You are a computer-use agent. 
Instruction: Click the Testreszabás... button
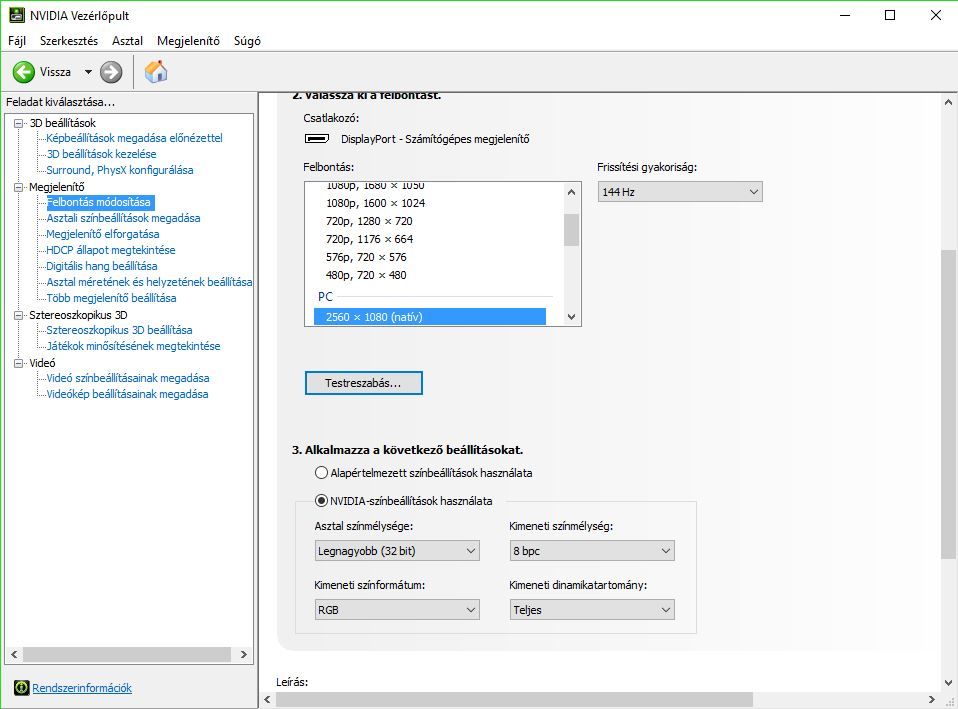pyautogui.click(x=364, y=383)
